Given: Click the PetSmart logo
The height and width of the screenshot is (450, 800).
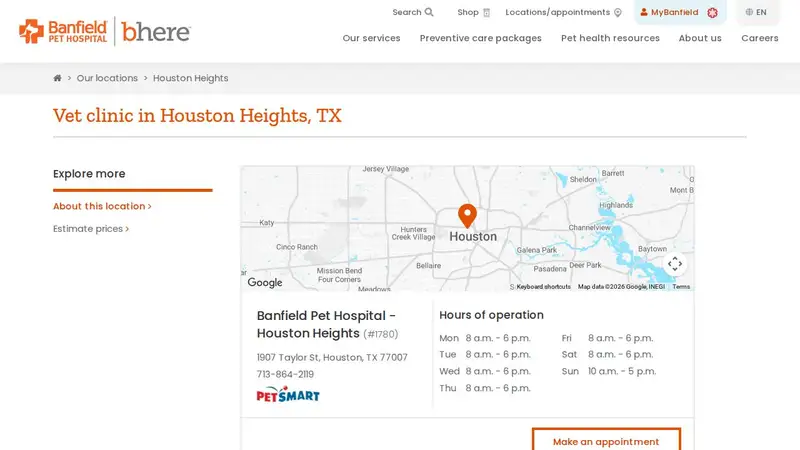Looking at the screenshot, I should pos(288,394).
